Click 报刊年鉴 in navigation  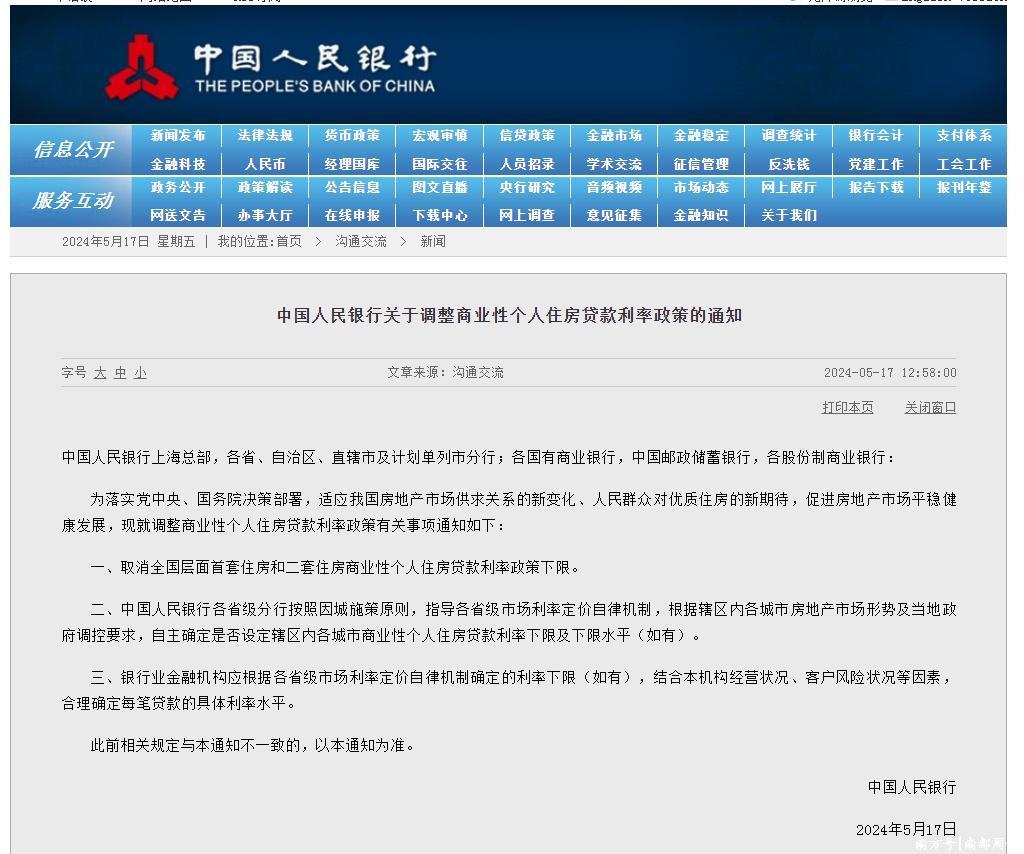pos(963,187)
